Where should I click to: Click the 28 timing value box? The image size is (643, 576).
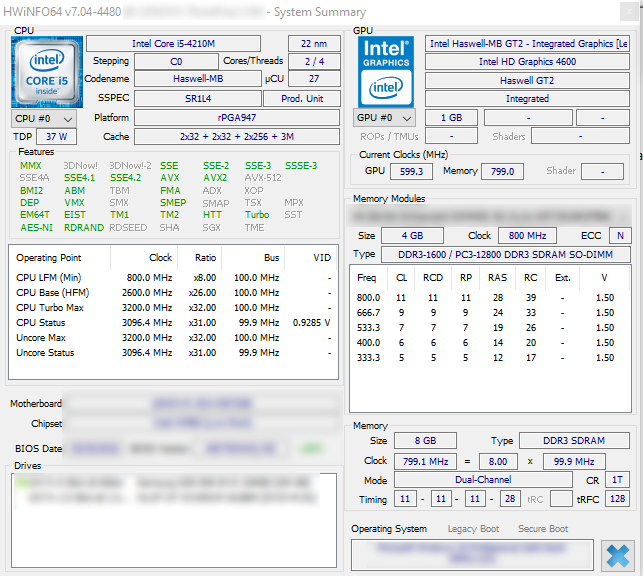coord(510,499)
